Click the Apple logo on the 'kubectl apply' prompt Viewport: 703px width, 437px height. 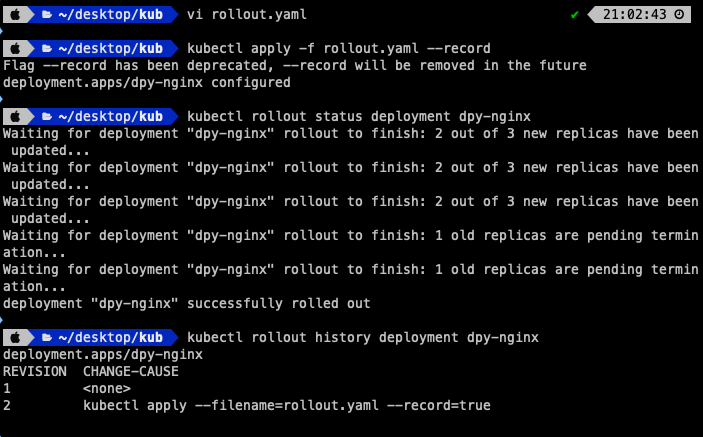coord(15,48)
